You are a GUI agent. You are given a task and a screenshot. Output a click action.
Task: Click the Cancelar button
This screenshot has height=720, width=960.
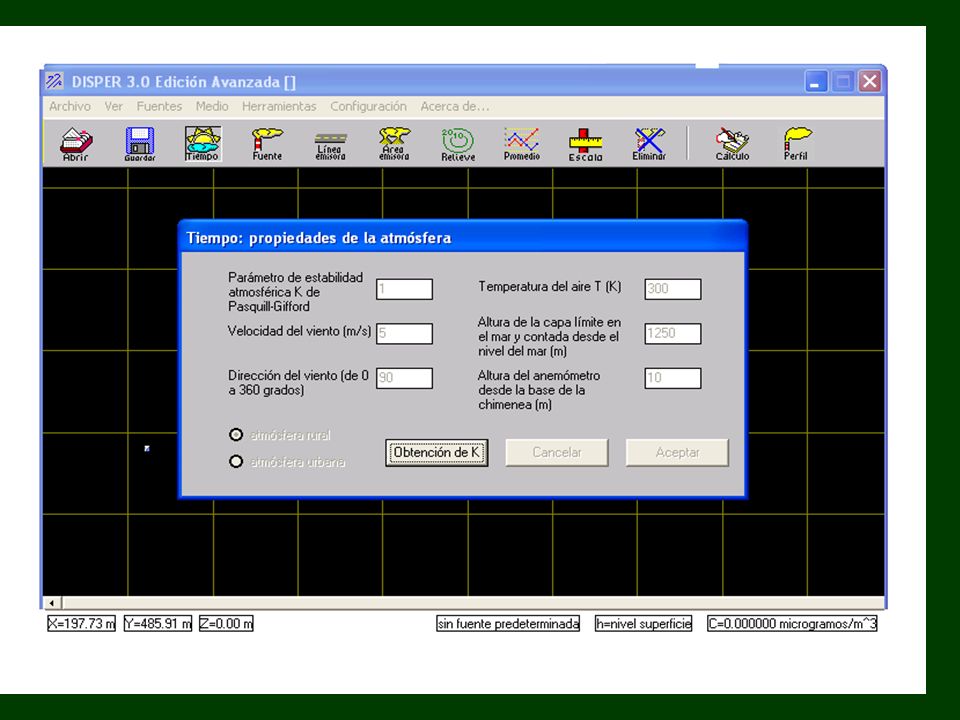point(557,452)
